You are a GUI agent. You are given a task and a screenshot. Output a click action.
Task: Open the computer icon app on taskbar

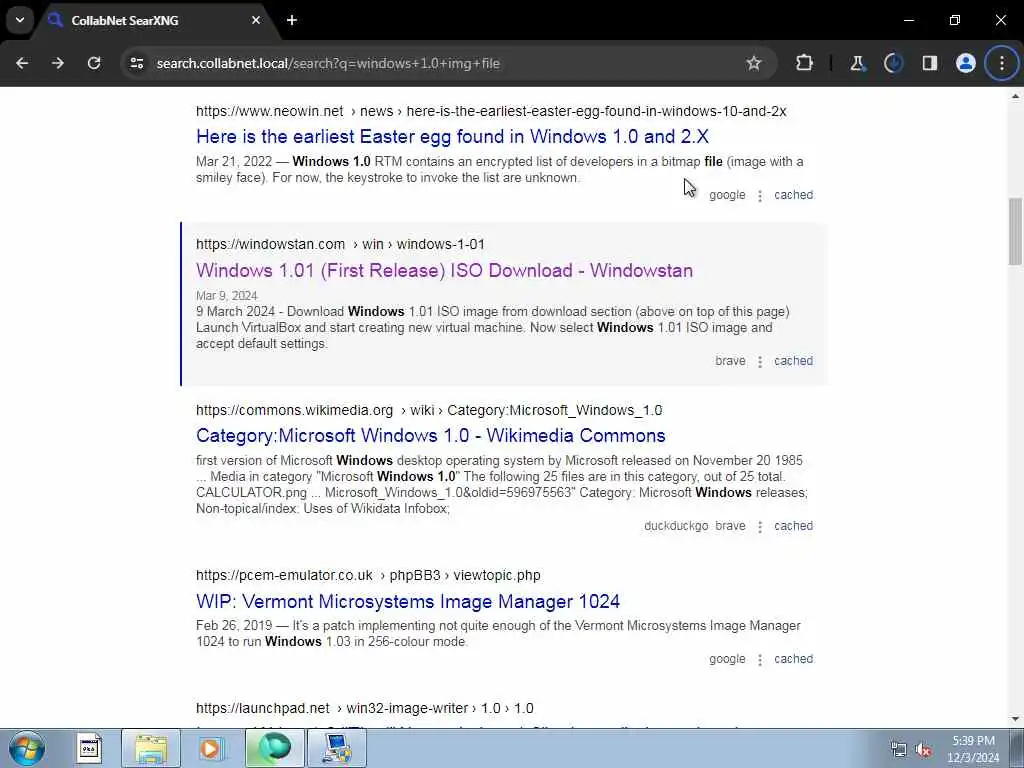click(337, 748)
